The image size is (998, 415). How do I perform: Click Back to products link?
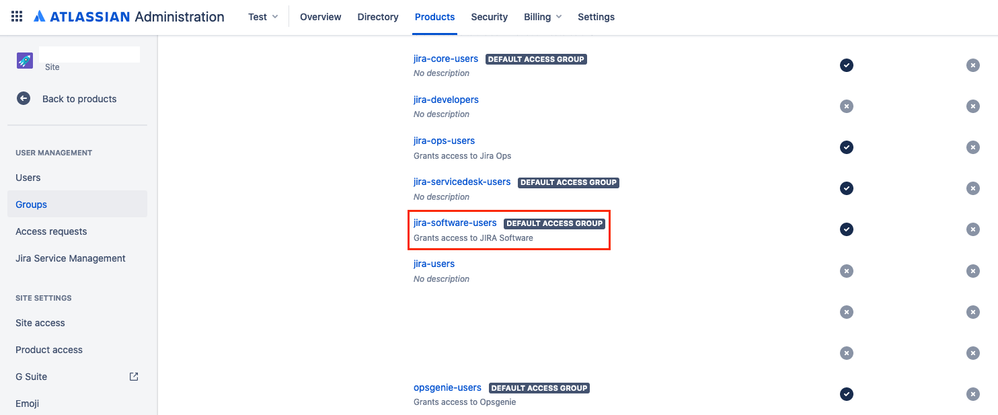[79, 99]
